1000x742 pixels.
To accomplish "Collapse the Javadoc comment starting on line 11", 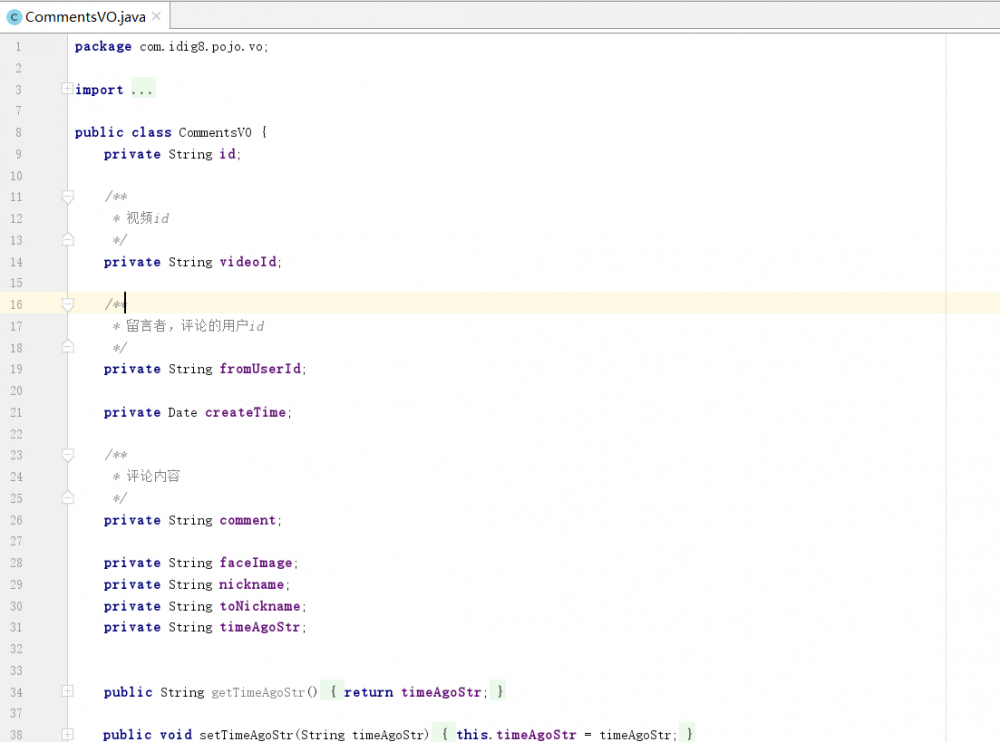I will pyautogui.click(x=68, y=197).
